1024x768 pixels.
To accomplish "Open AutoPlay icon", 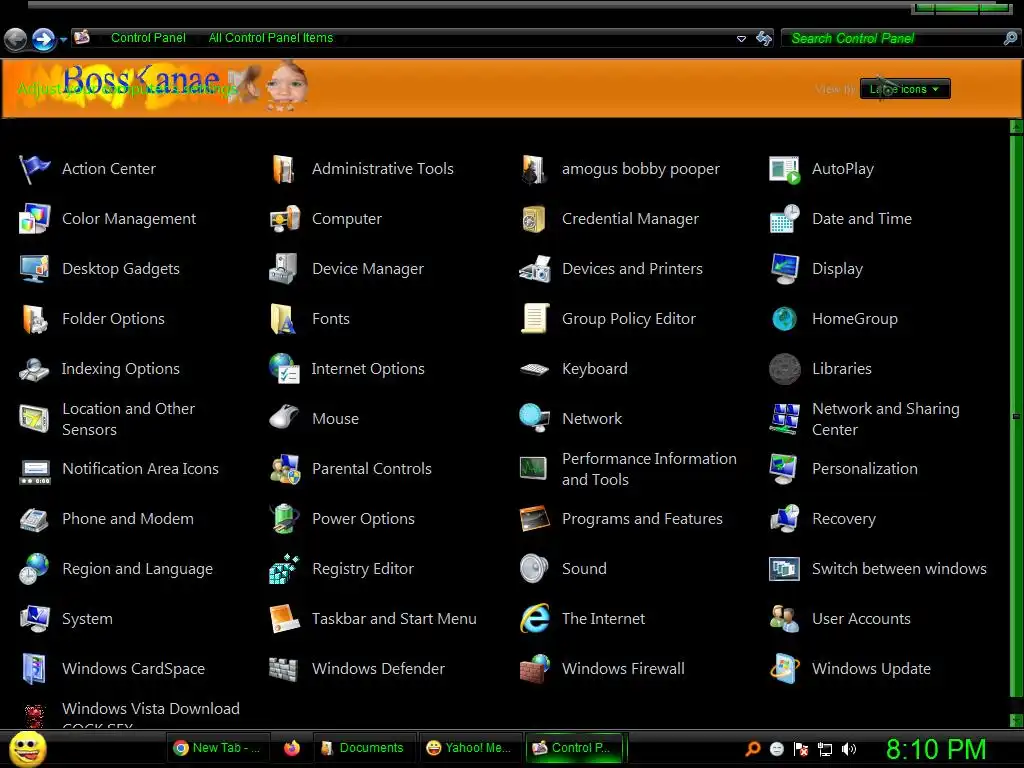I will (x=784, y=169).
